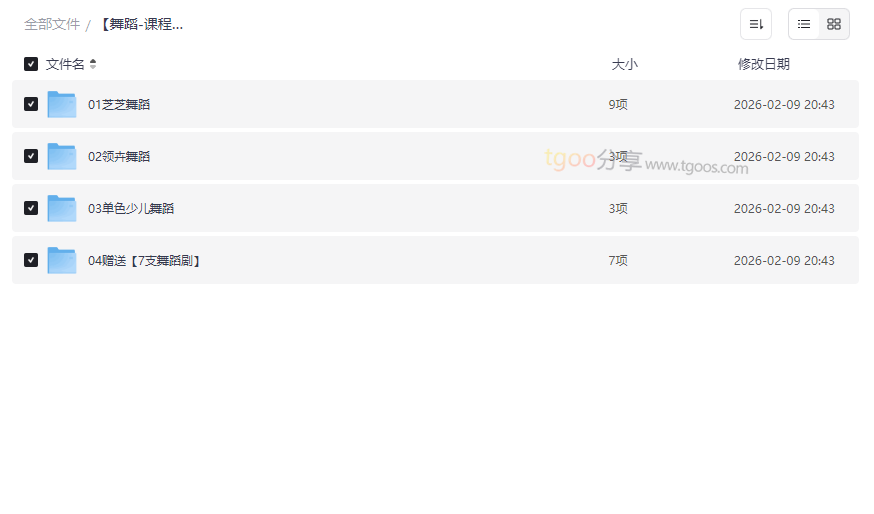Select the 03单色少儿舞蹈 row date

784,208
